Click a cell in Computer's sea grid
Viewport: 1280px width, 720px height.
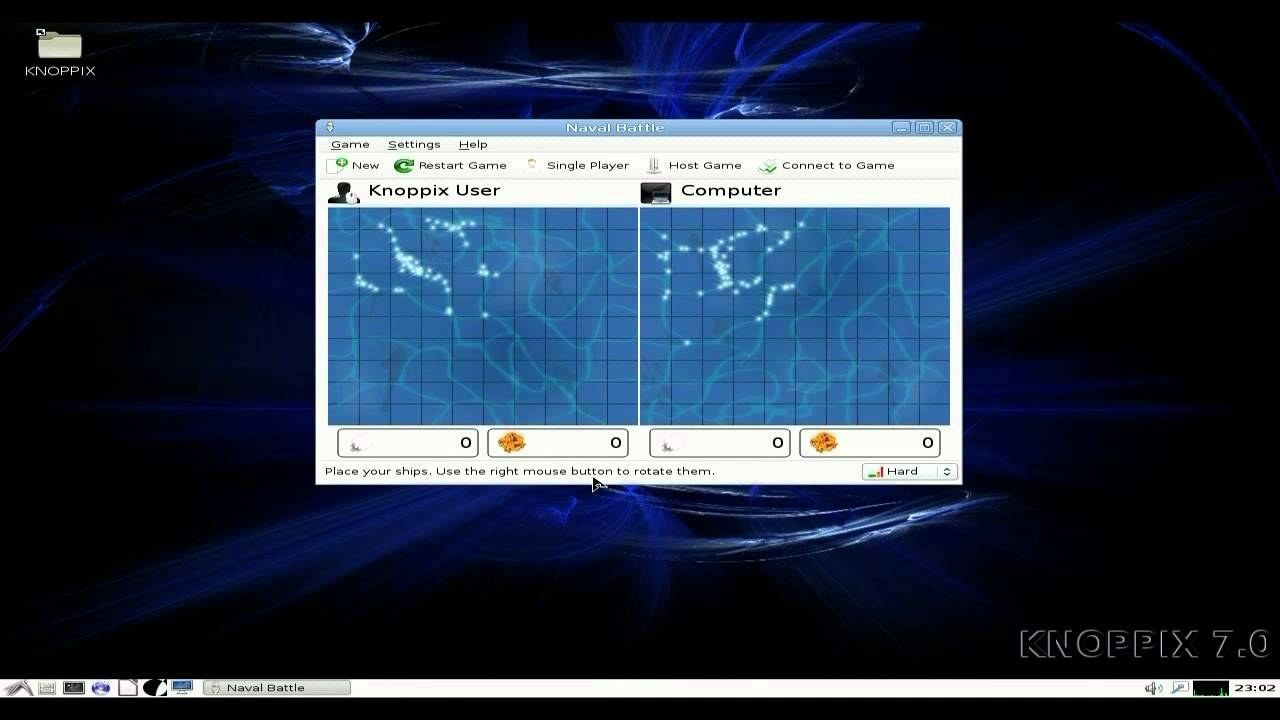(795, 316)
